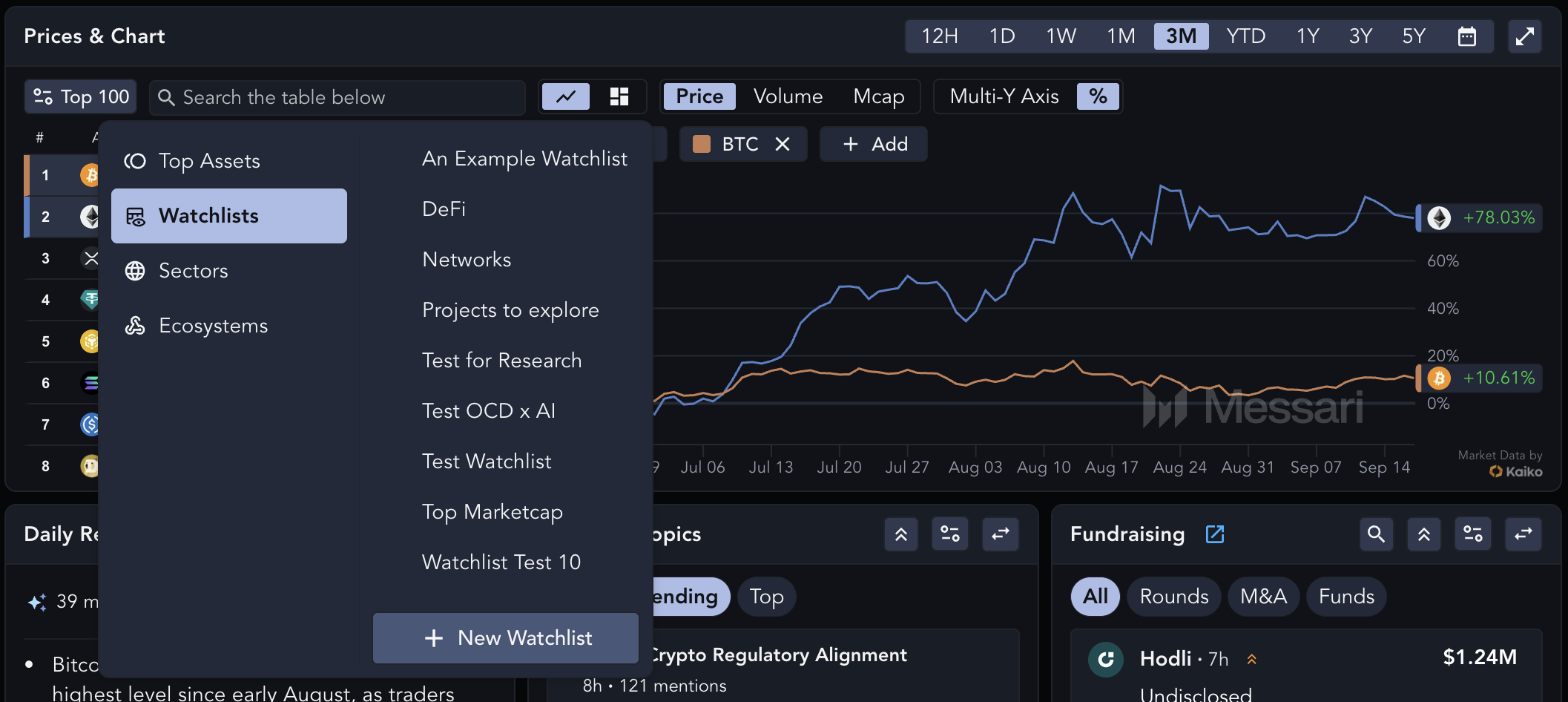Filter fundraising by Funds

pos(1346,597)
